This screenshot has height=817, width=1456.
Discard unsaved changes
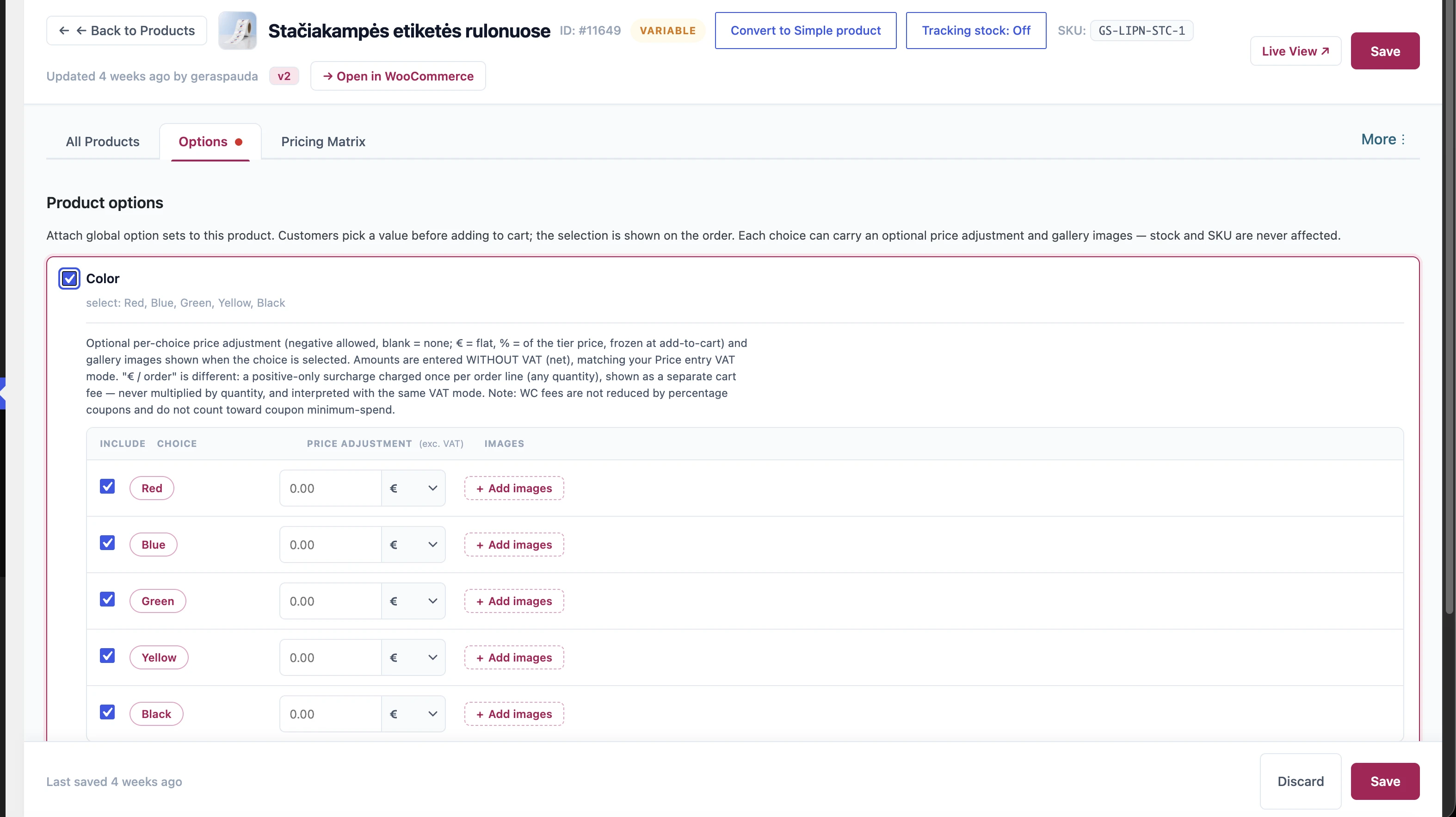point(1301,781)
